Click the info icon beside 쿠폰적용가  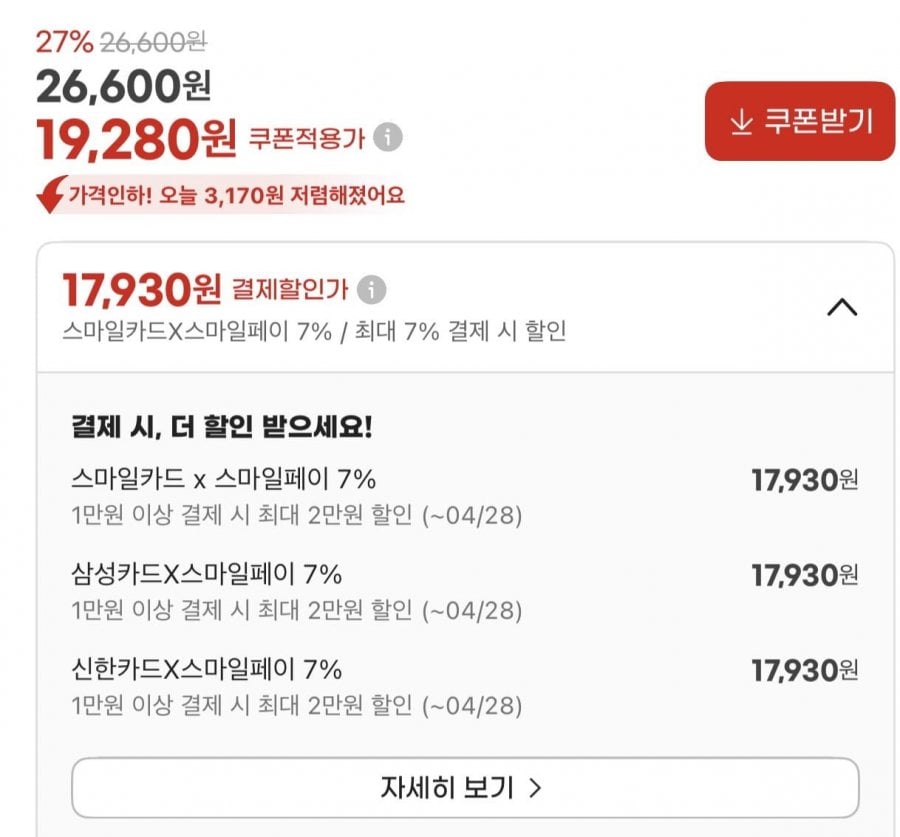pos(388,137)
